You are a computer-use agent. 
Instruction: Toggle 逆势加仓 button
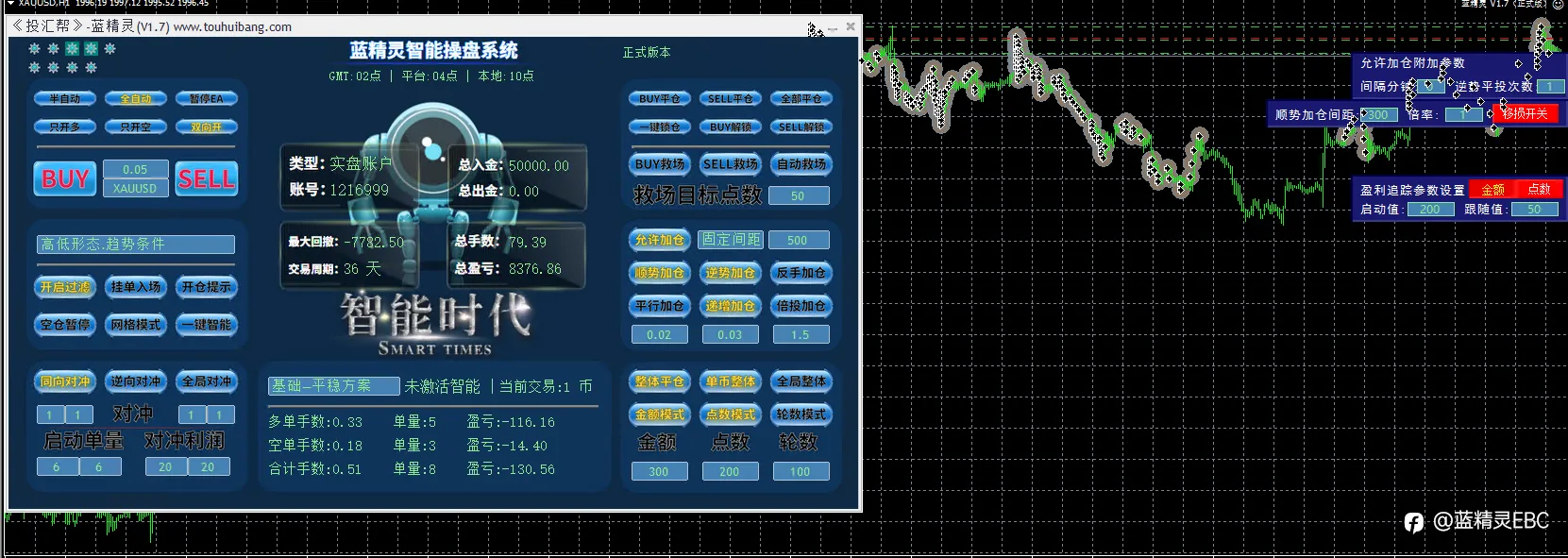731,273
